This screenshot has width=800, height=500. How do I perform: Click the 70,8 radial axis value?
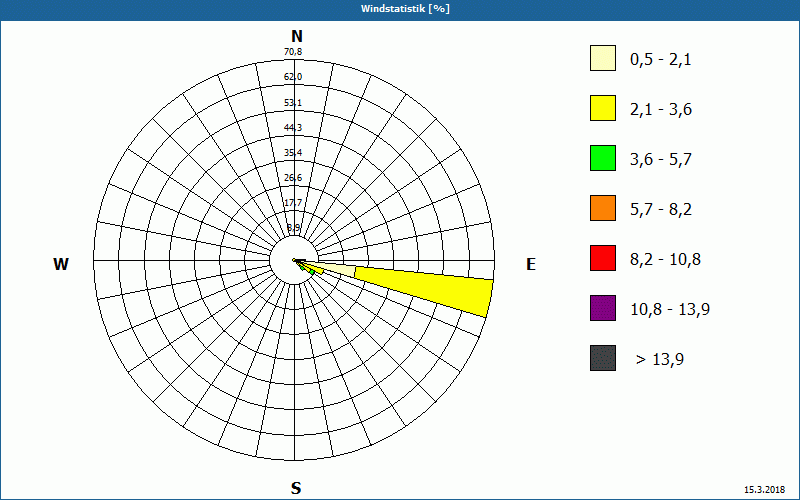(293, 52)
